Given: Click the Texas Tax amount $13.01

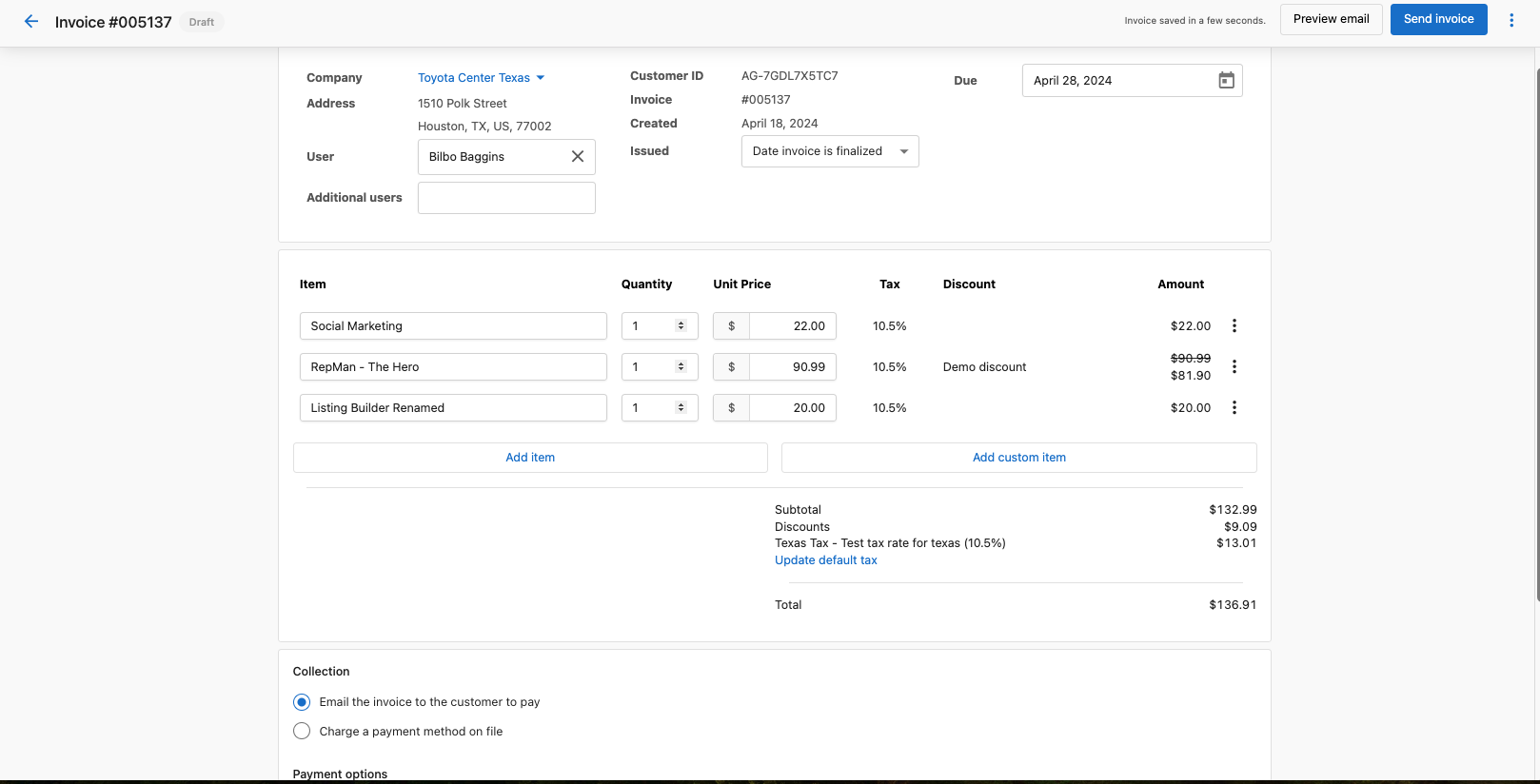Looking at the screenshot, I should click(1236, 543).
